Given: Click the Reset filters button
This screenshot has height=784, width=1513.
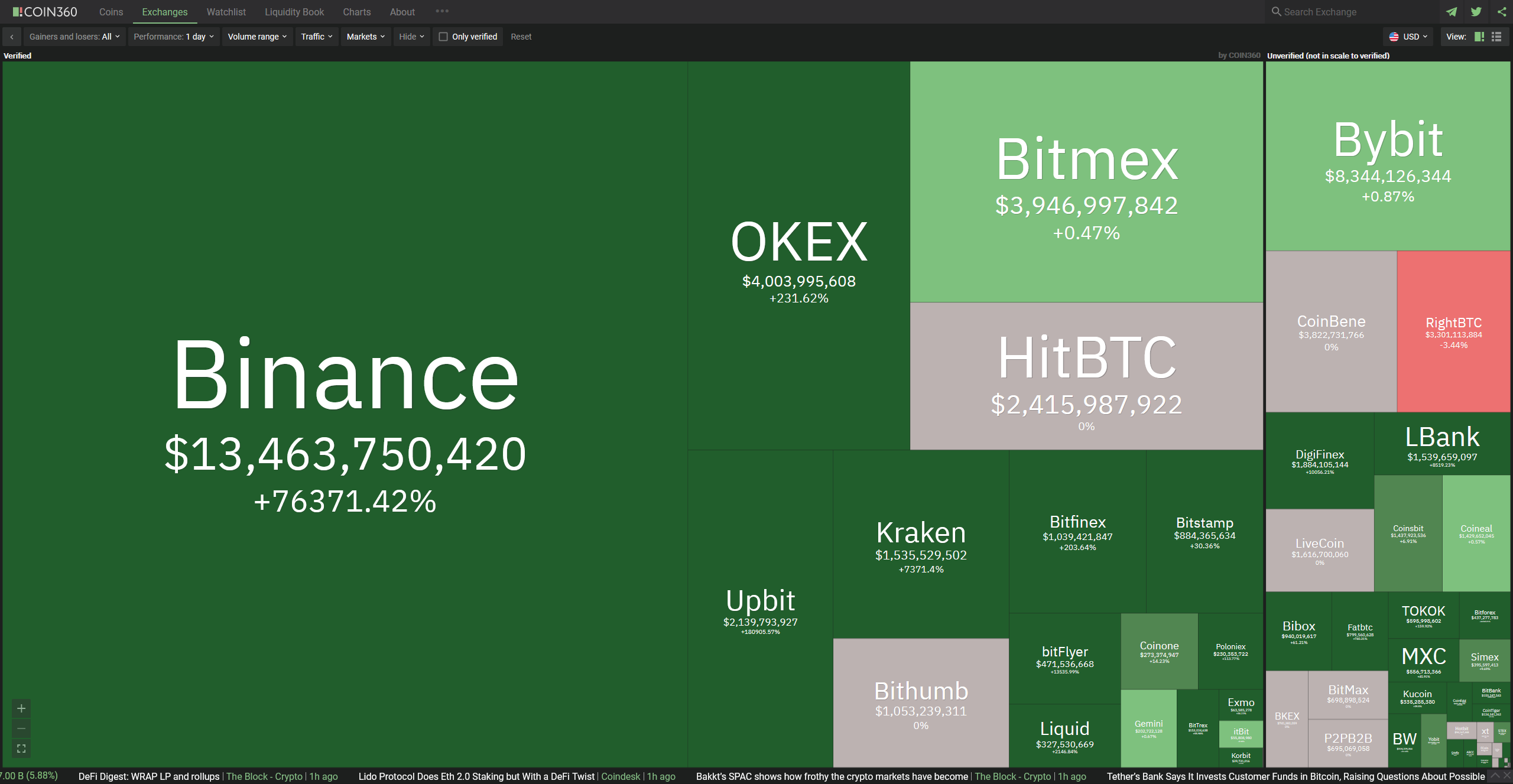Looking at the screenshot, I should (521, 37).
